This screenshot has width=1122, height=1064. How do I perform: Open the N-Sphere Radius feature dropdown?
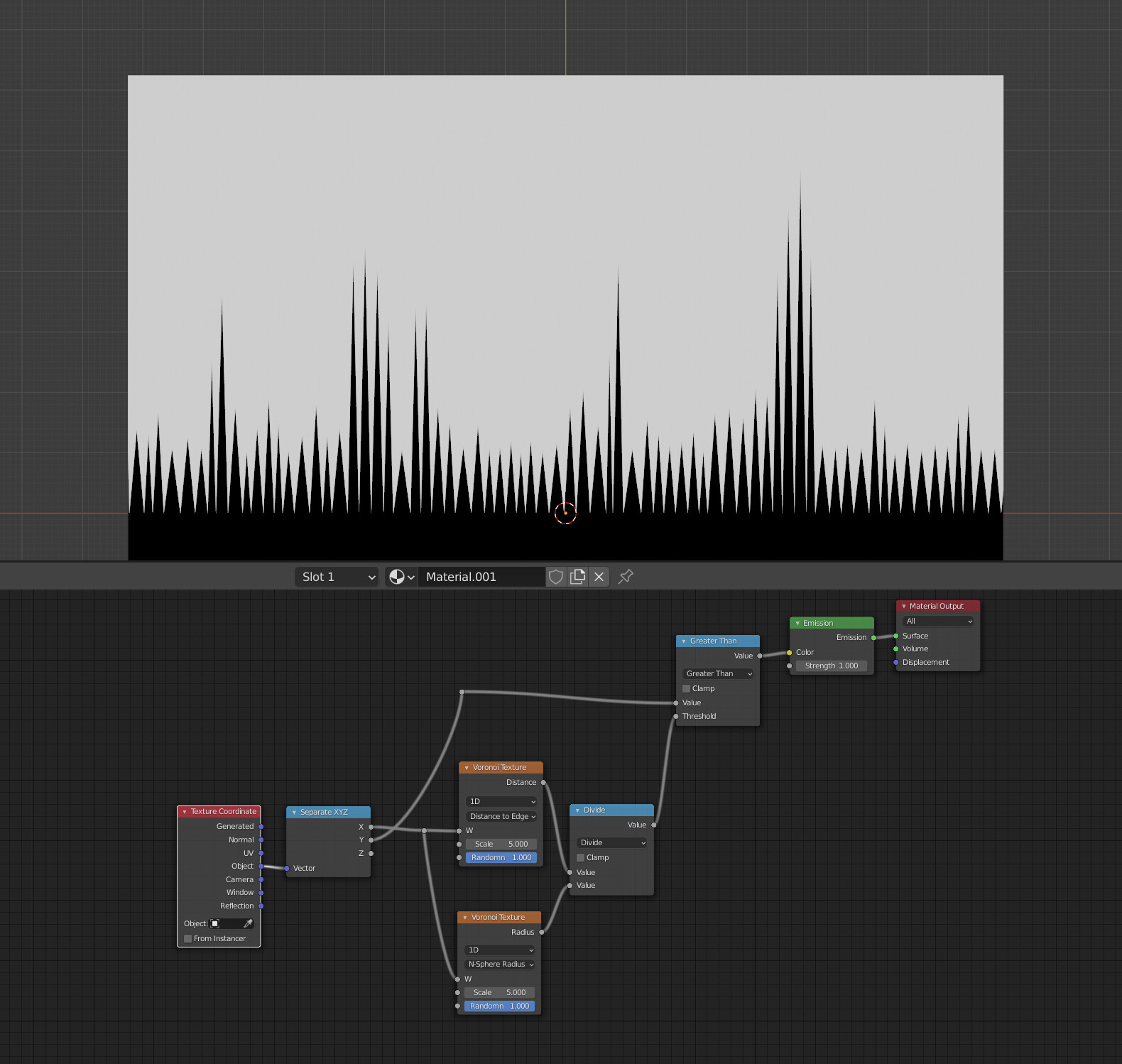pos(501,964)
